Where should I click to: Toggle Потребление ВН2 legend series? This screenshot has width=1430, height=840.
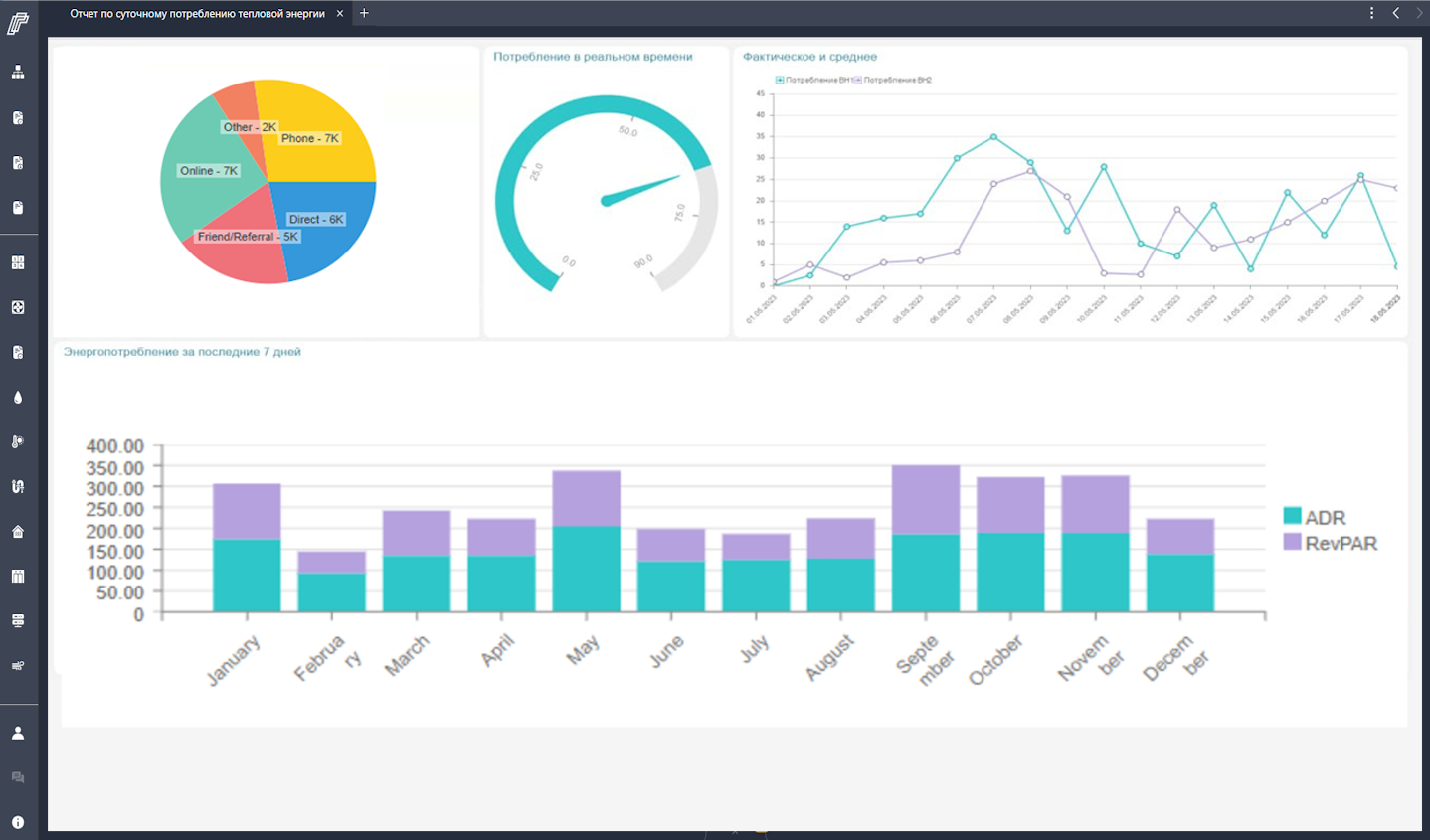click(x=893, y=80)
